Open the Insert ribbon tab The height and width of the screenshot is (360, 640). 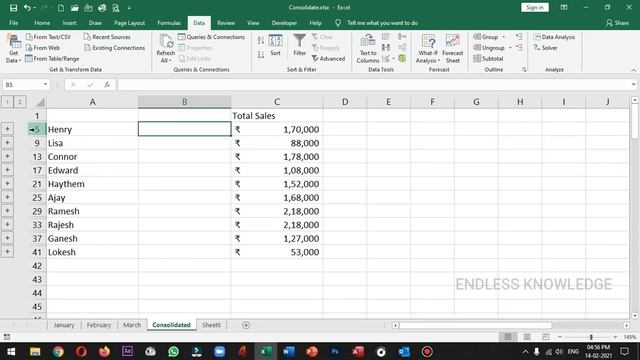(x=69, y=23)
